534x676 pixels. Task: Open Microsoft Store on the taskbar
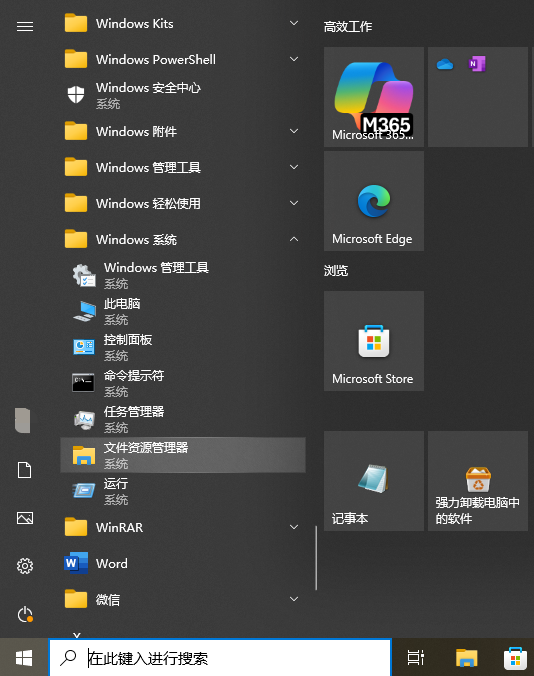click(x=515, y=658)
